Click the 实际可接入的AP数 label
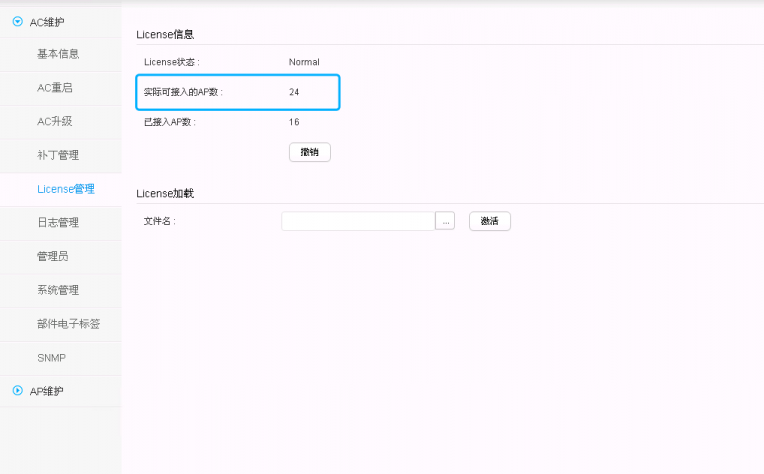Screen dimensions: 764x474 pos(183,92)
